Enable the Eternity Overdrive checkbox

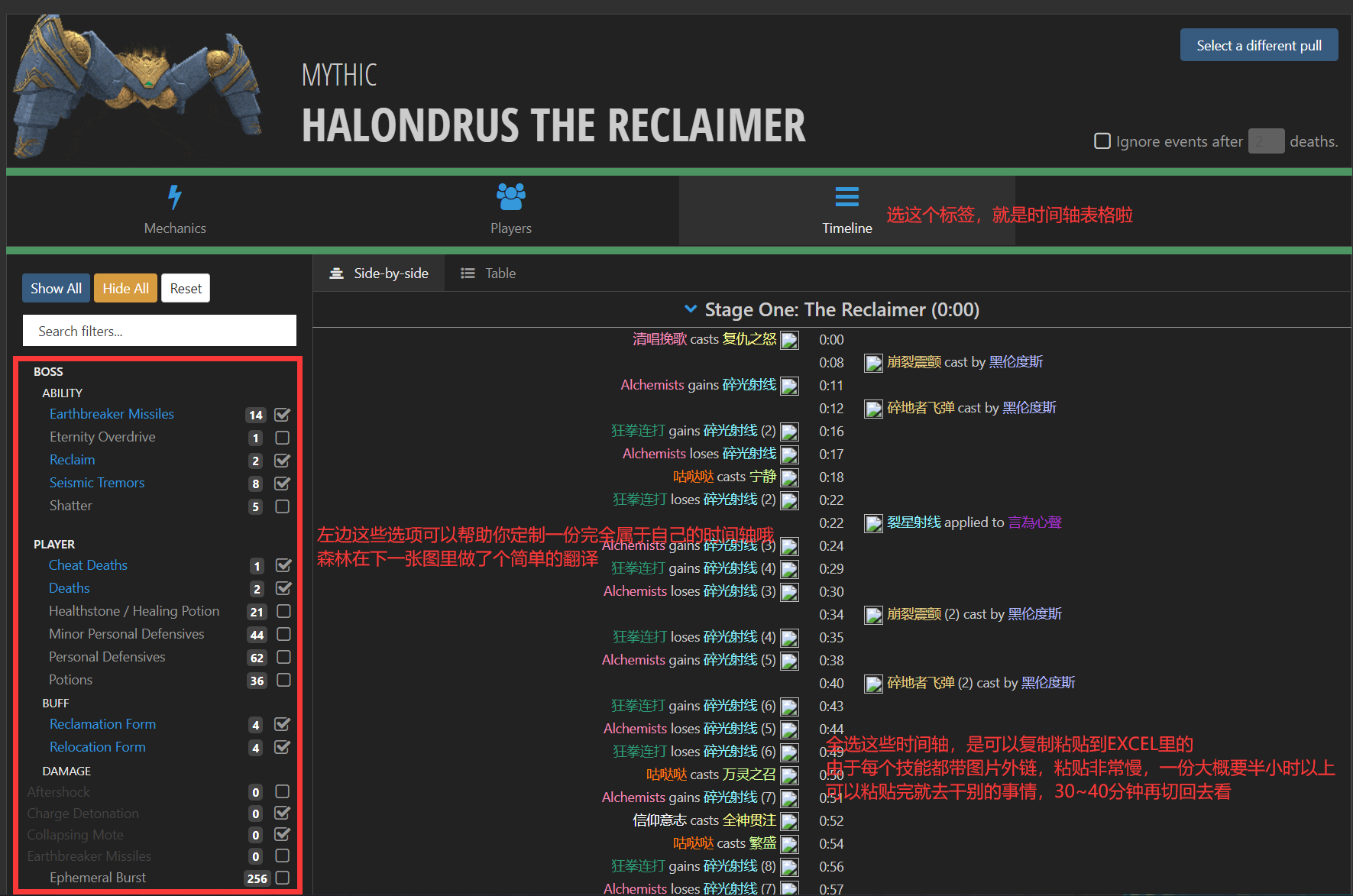(282, 438)
